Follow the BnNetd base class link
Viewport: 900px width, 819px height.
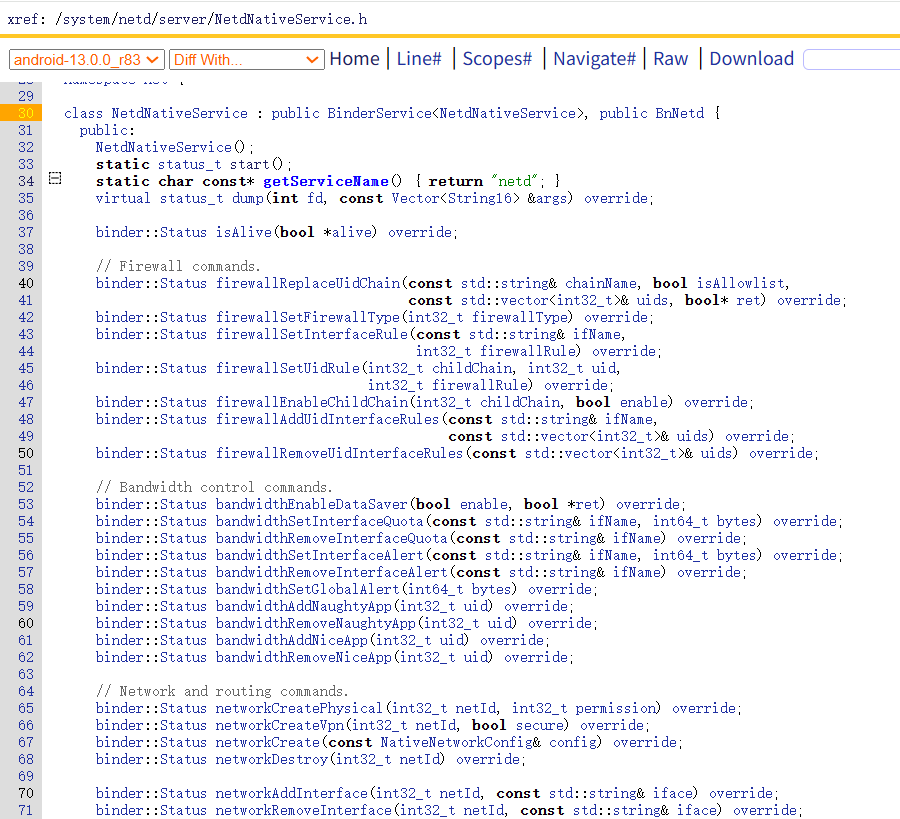680,113
